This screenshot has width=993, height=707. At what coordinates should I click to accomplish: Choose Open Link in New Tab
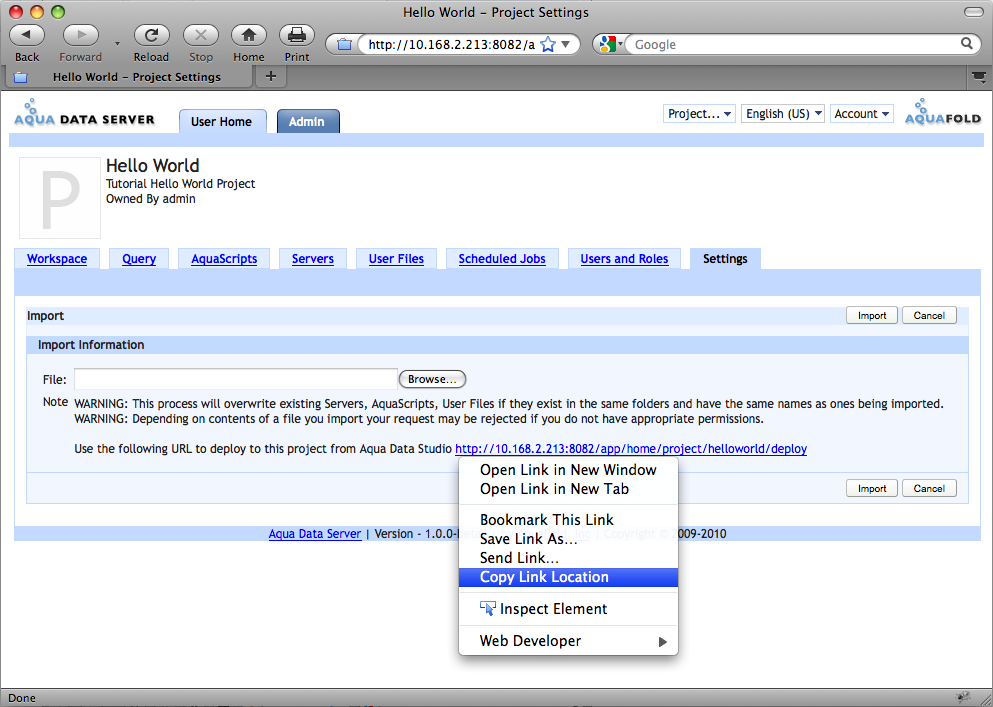click(x=568, y=488)
